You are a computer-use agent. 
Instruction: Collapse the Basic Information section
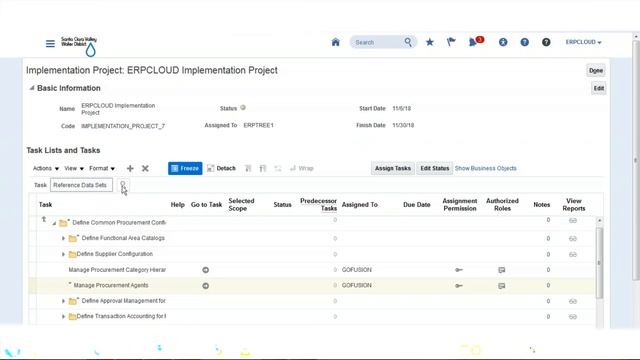click(x=32, y=88)
